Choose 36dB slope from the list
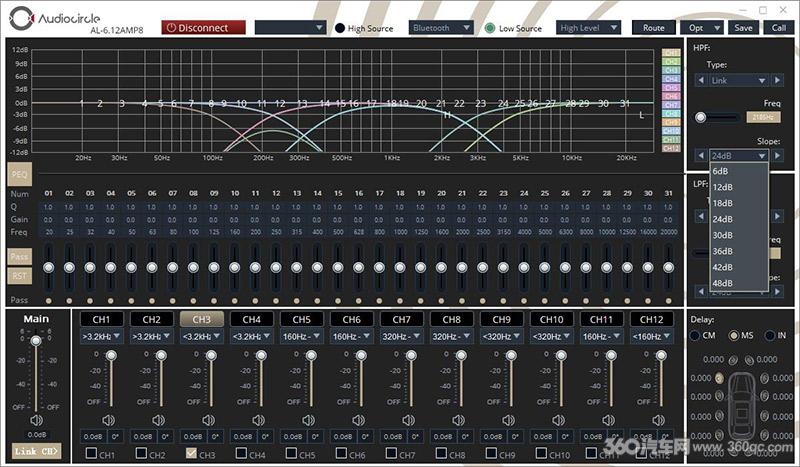This screenshot has height=467, width=800. tap(739, 251)
